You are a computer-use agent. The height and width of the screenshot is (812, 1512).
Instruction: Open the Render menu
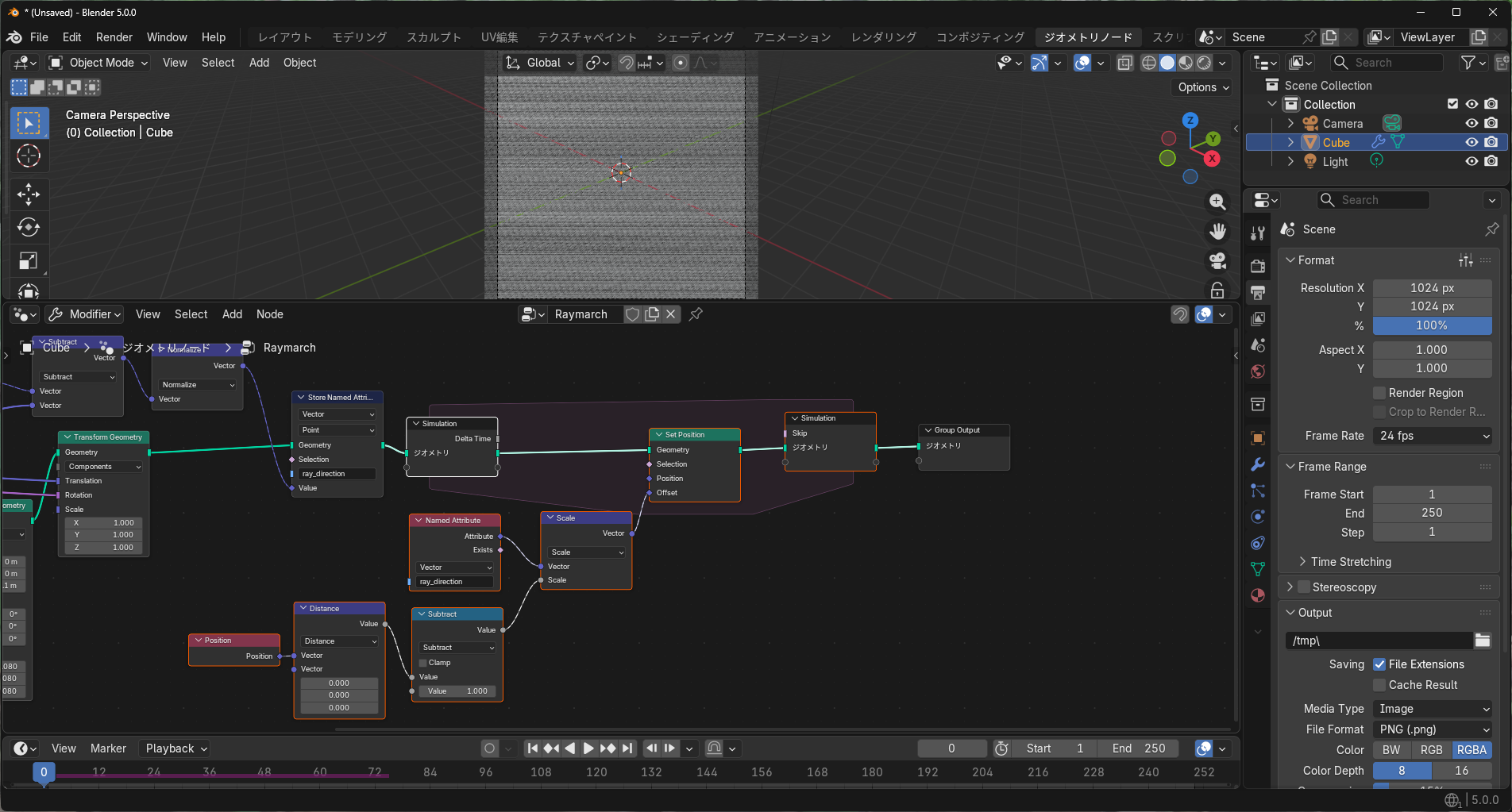coord(114,37)
